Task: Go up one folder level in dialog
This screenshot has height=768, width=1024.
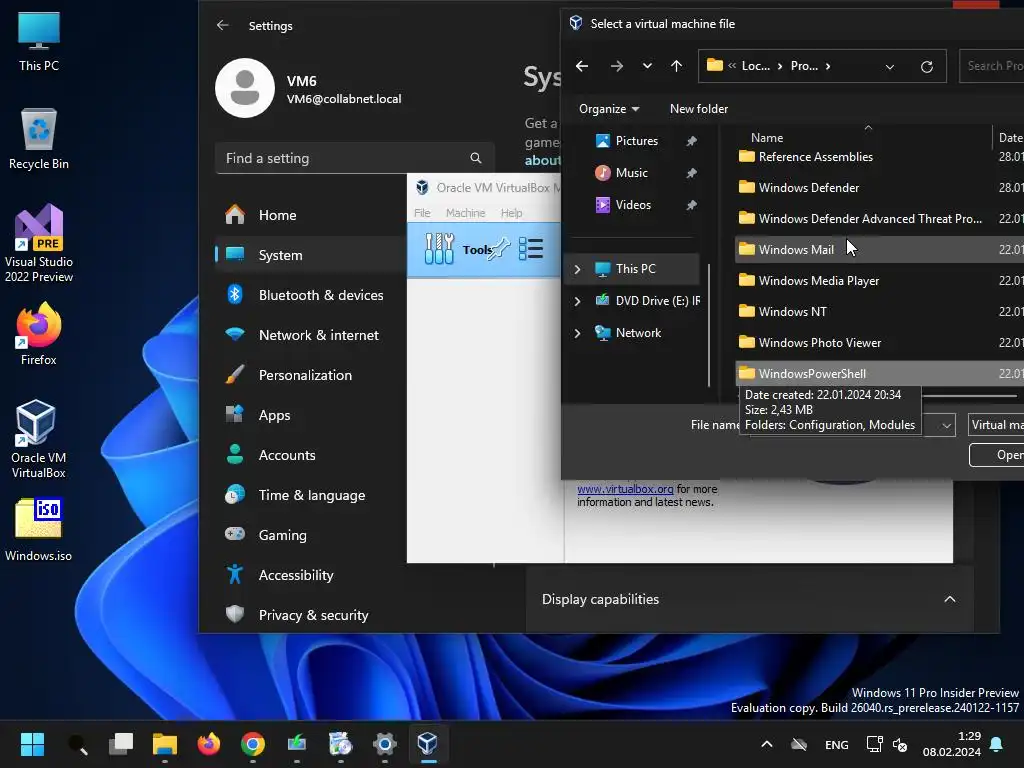Action: (x=677, y=66)
